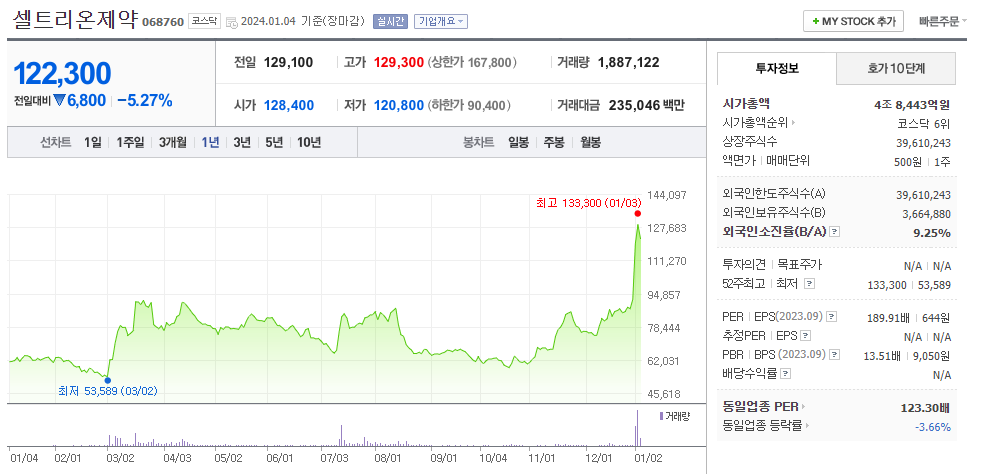Switch to the 투자정보 tab
Image resolution: width=987 pixels, height=474 pixels.
click(x=777, y=69)
